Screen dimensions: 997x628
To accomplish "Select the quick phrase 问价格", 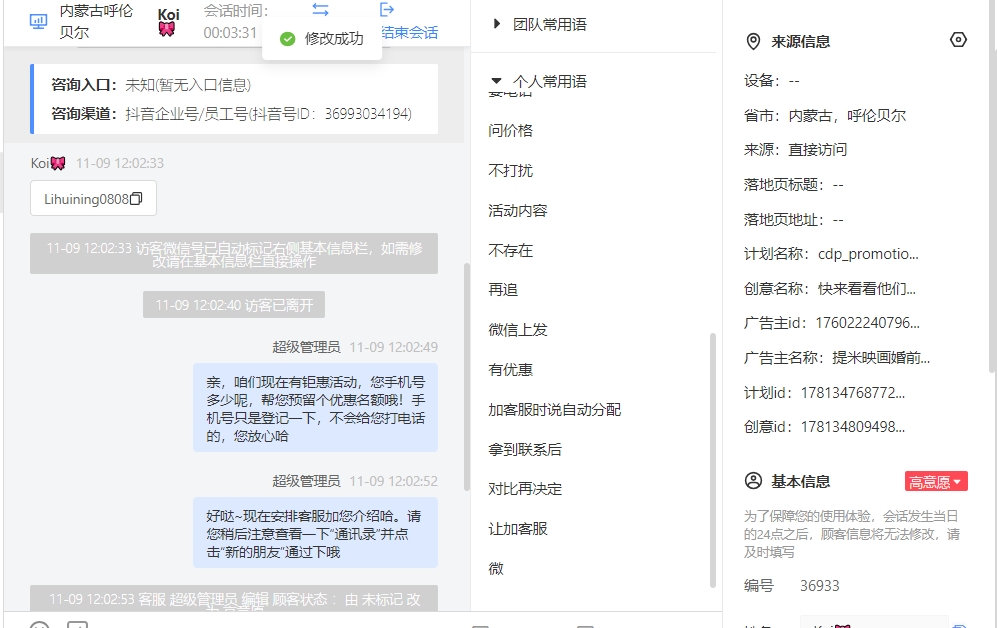I will [x=511, y=130].
